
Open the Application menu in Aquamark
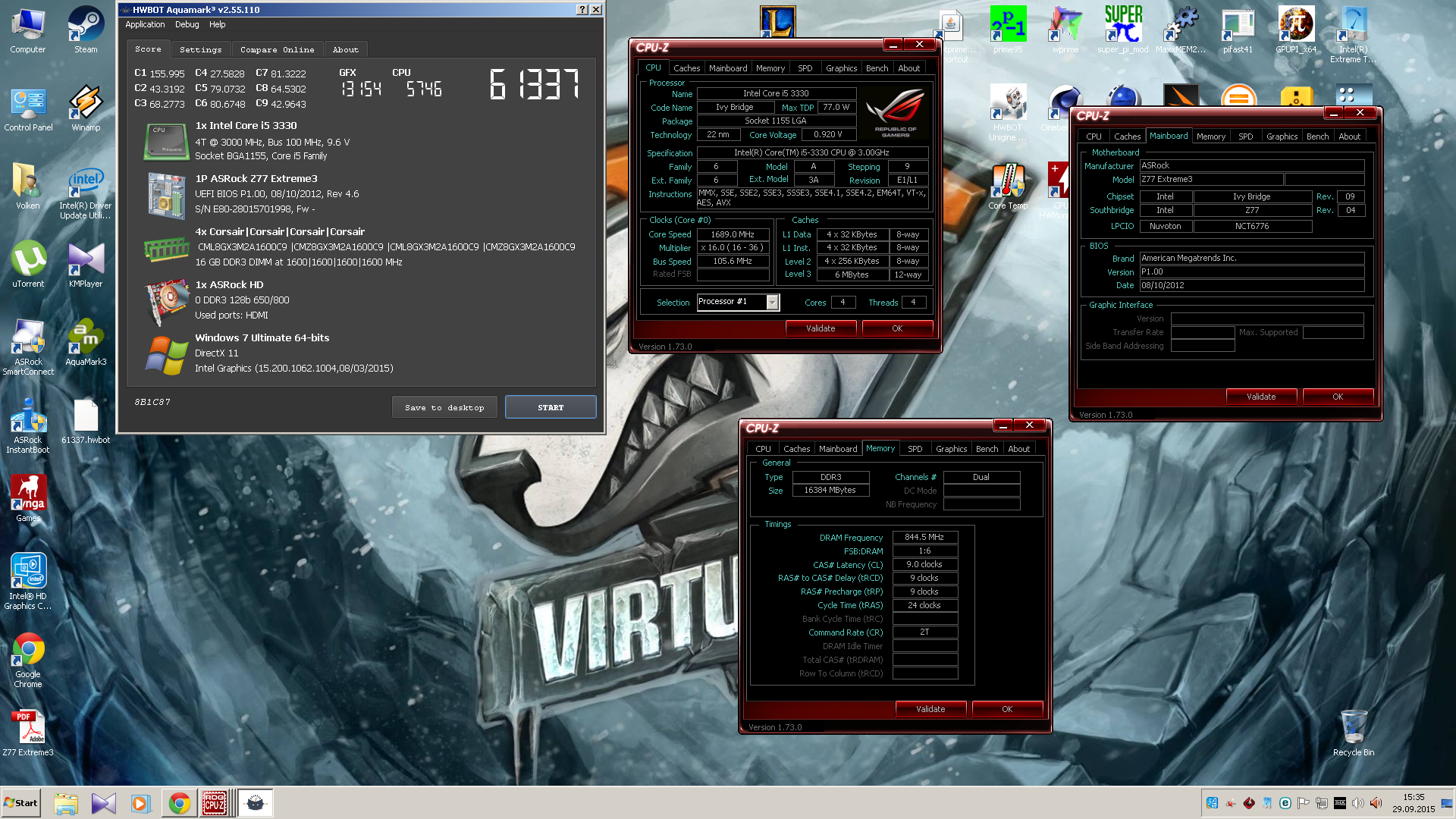pyautogui.click(x=145, y=24)
